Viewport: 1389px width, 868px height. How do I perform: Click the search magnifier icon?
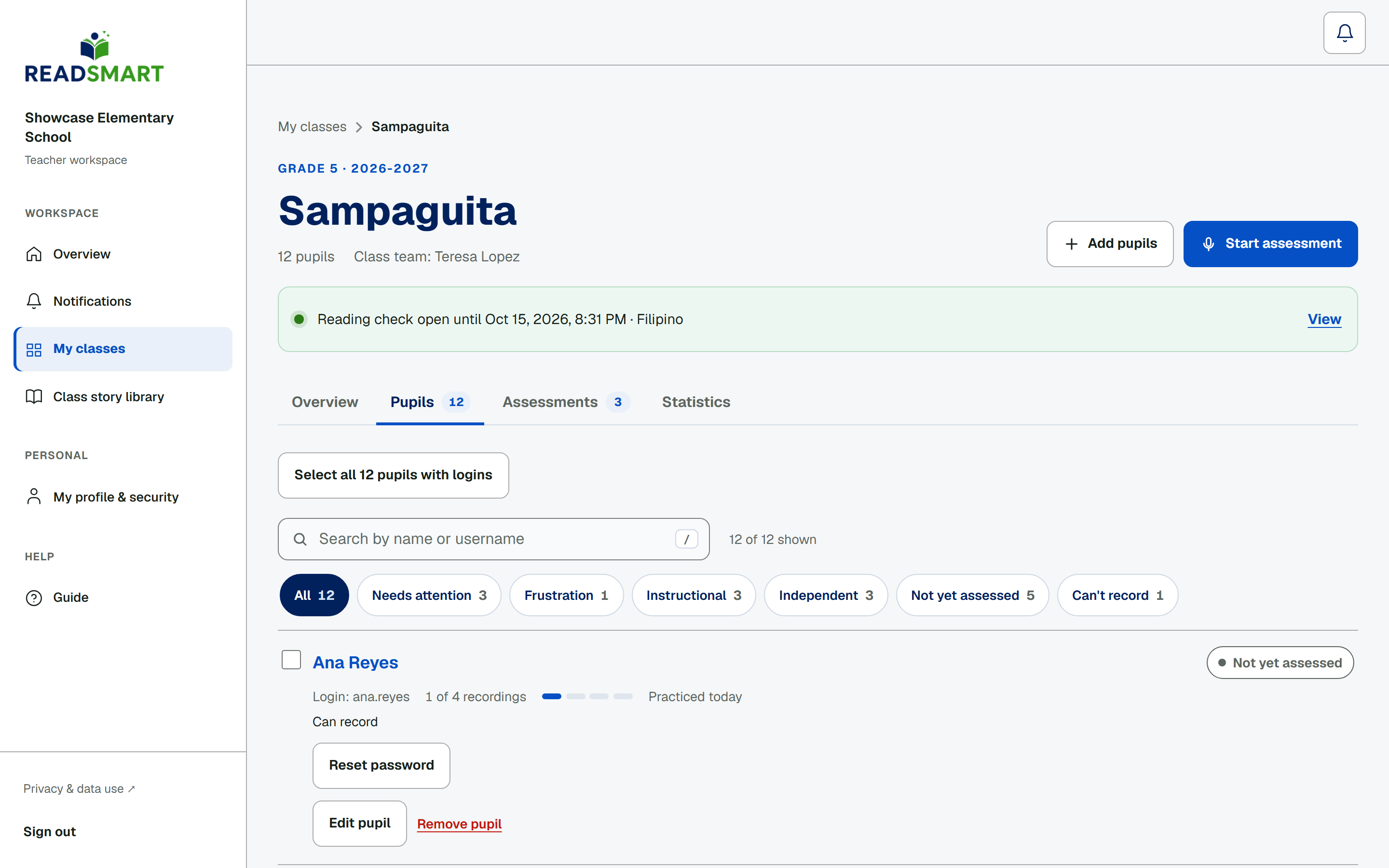click(x=300, y=539)
